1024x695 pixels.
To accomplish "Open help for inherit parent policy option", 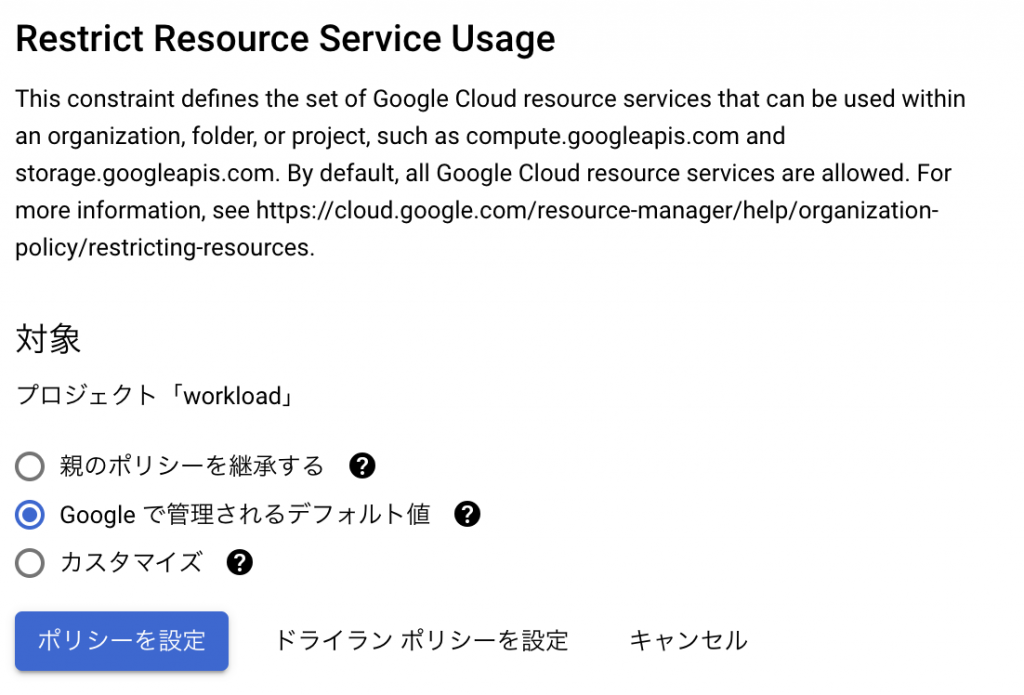I will tap(362, 466).
